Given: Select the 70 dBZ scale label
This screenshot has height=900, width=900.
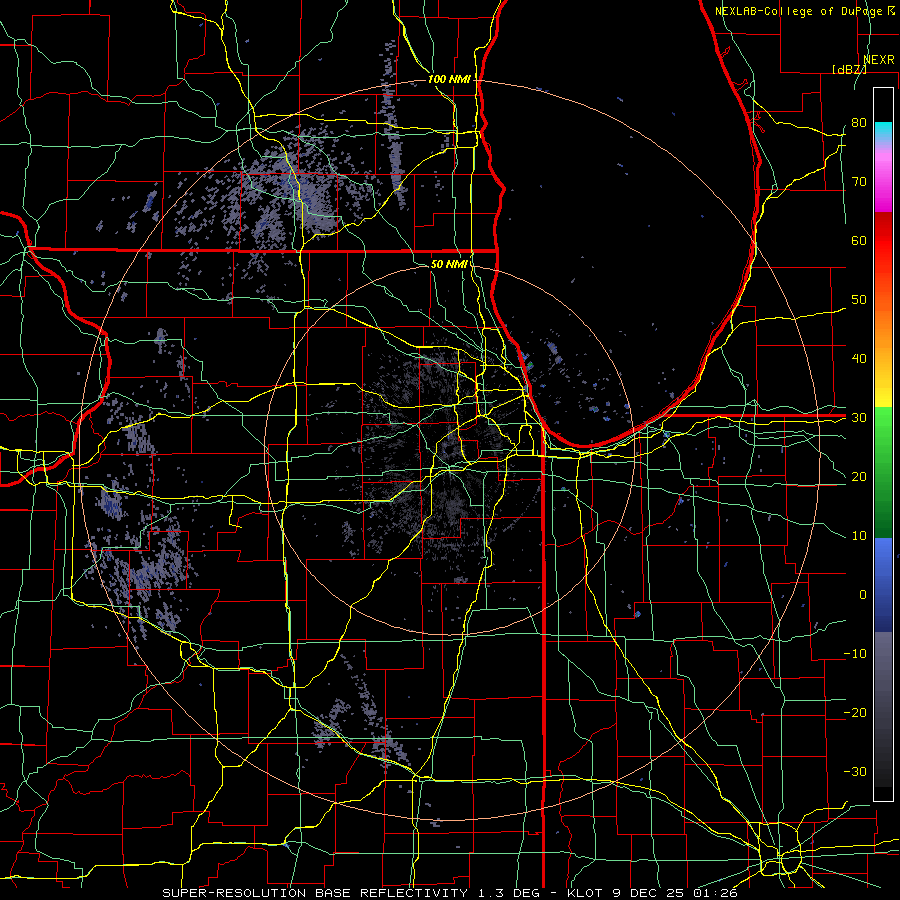Looking at the screenshot, I should (859, 181).
